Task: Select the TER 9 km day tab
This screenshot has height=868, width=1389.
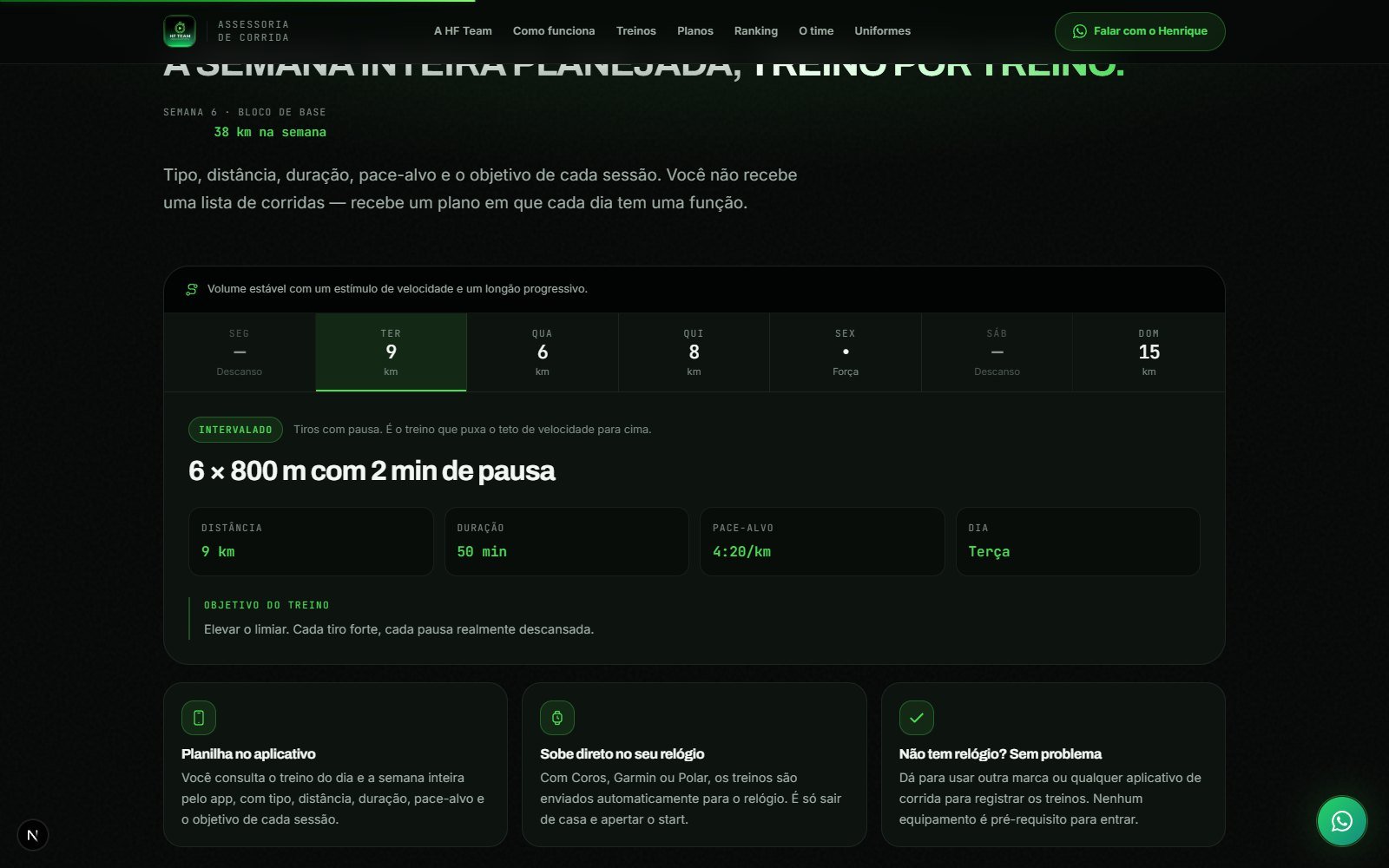Action: pos(392,352)
